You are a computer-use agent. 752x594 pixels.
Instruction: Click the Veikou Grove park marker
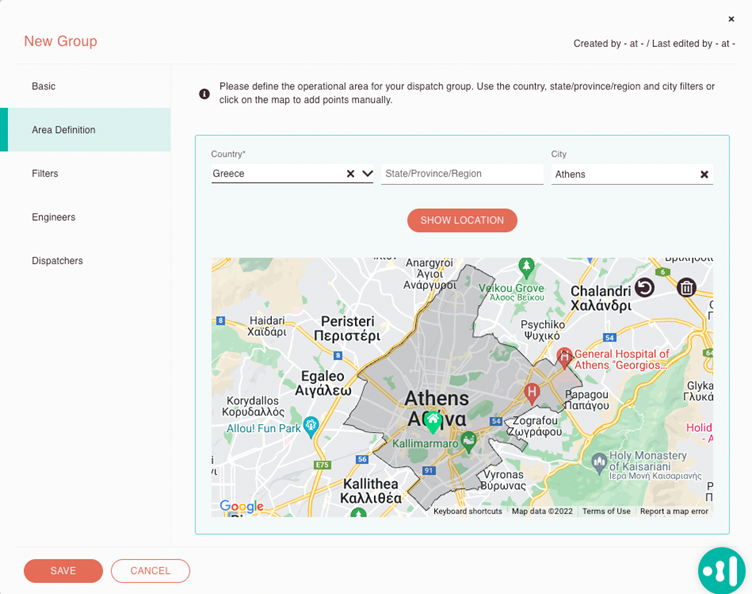(x=526, y=267)
